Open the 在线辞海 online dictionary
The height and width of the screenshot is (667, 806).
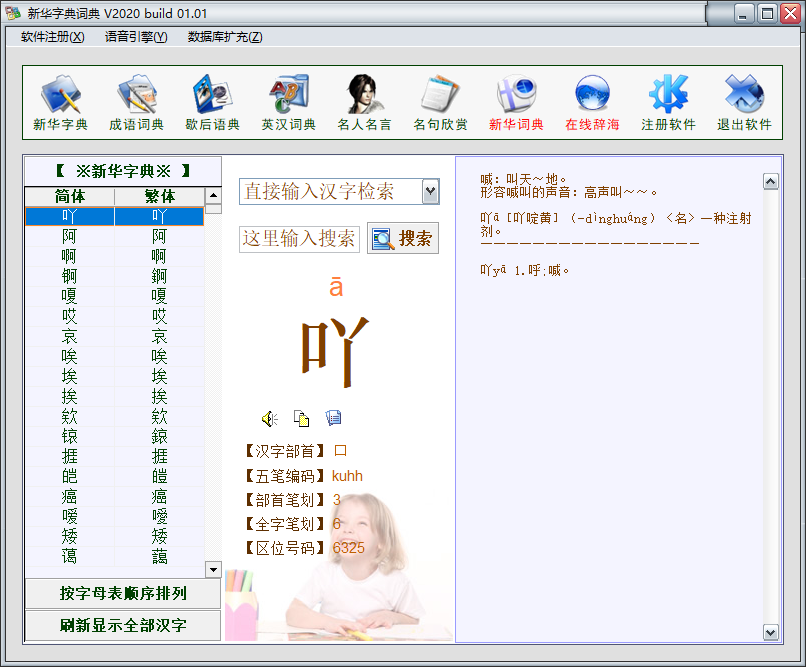[x=592, y=103]
